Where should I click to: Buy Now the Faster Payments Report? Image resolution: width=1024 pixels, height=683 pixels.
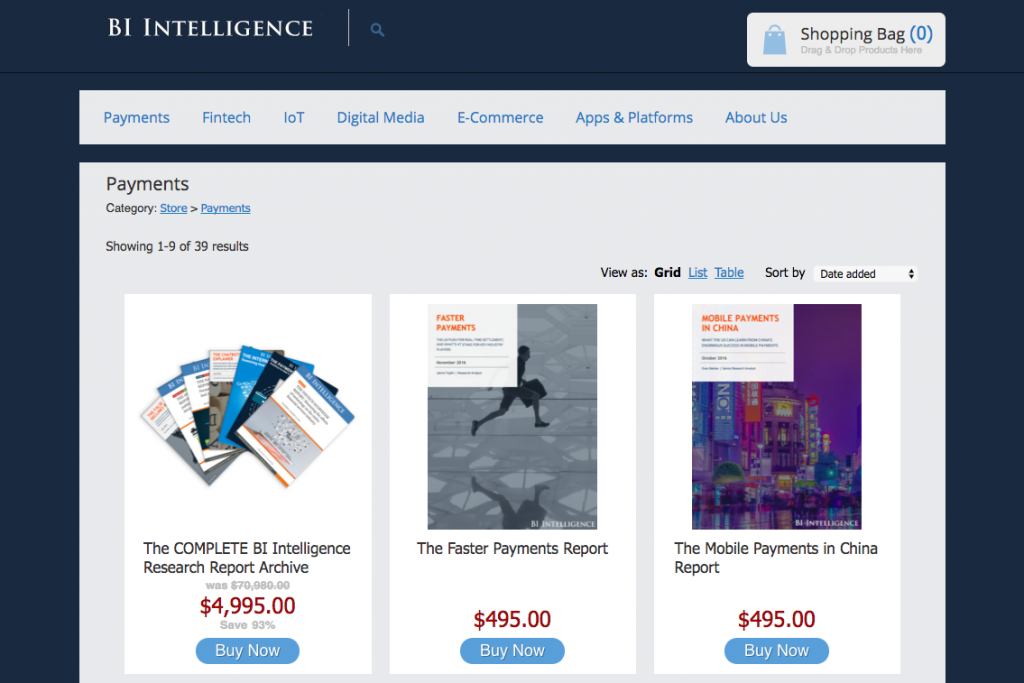click(512, 650)
